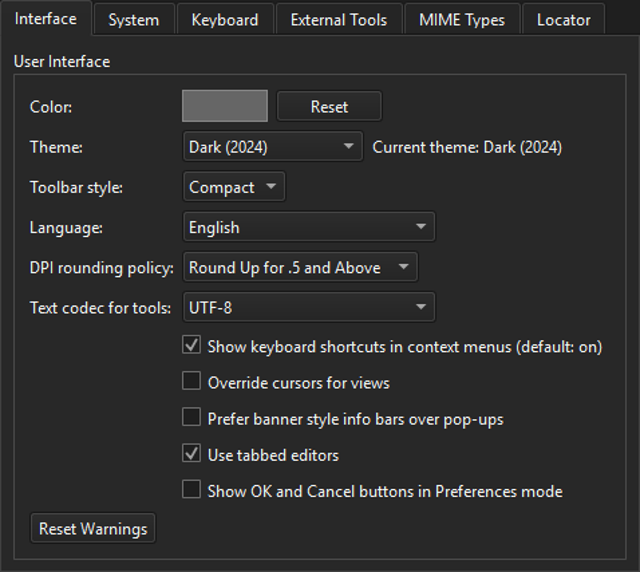Image resolution: width=640 pixels, height=572 pixels.
Task: Click the Language: label
Action: (x=66, y=227)
